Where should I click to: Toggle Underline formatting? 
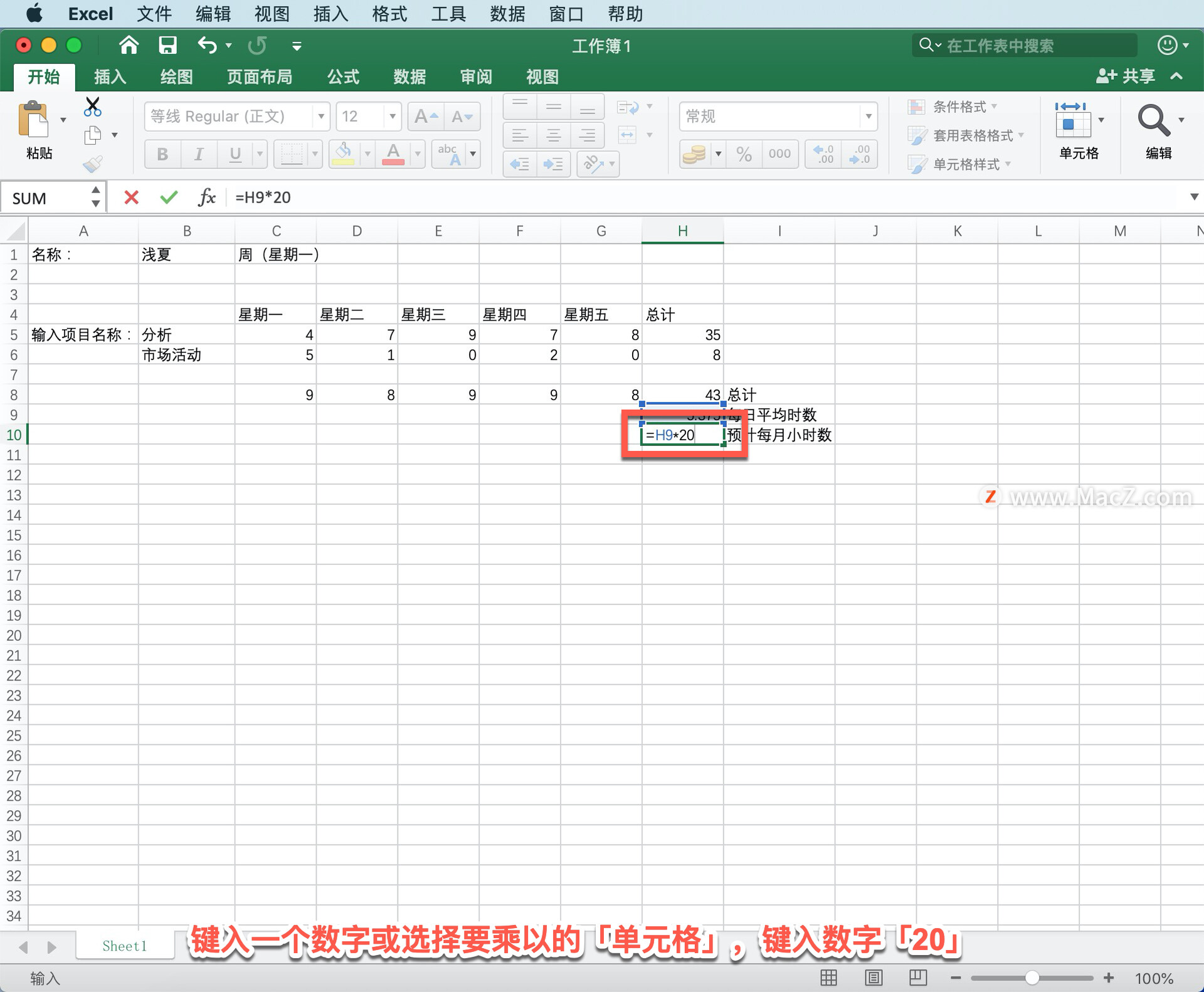coord(235,154)
